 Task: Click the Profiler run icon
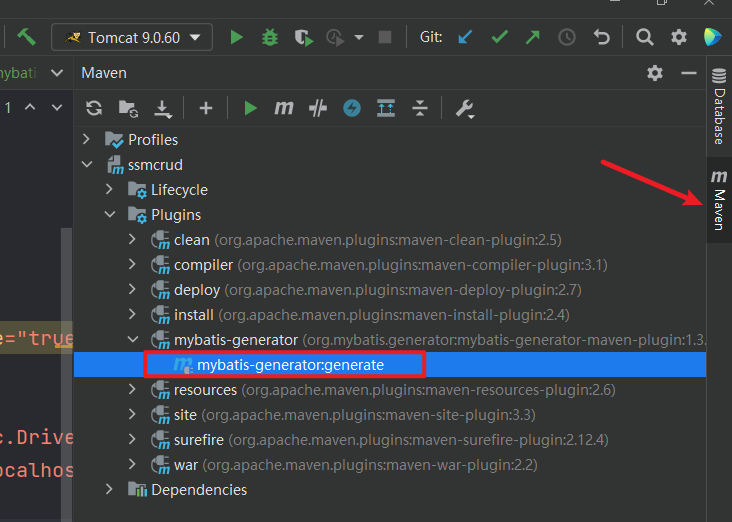[335, 37]
